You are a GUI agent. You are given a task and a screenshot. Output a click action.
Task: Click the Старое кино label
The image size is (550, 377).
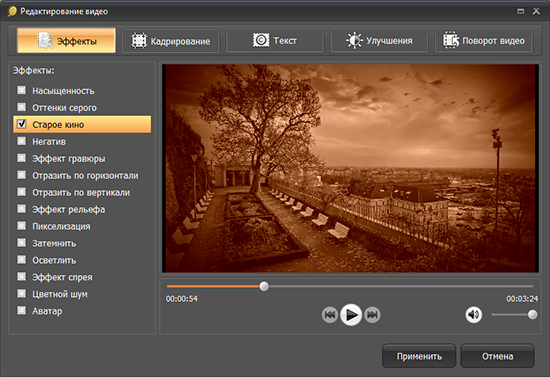58,124
